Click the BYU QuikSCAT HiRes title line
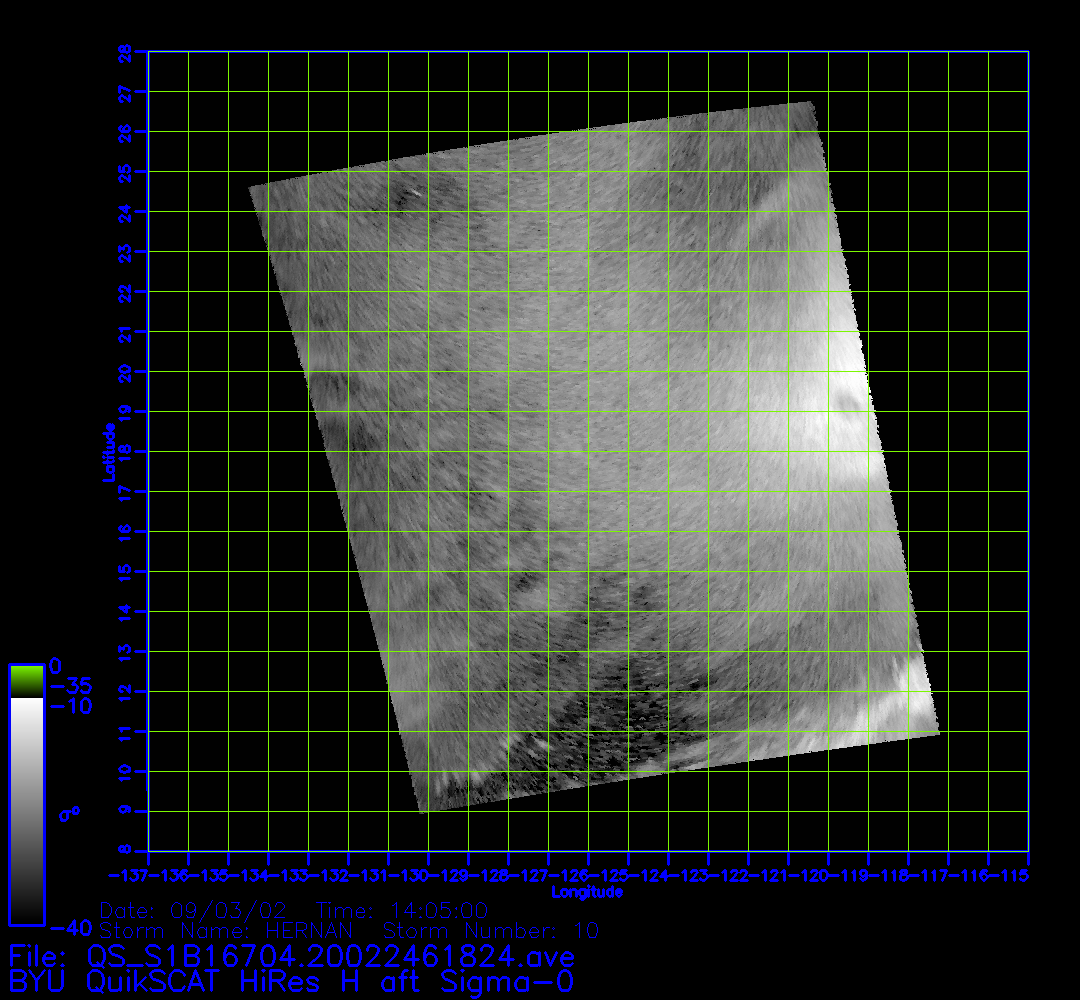 [291, 981]
